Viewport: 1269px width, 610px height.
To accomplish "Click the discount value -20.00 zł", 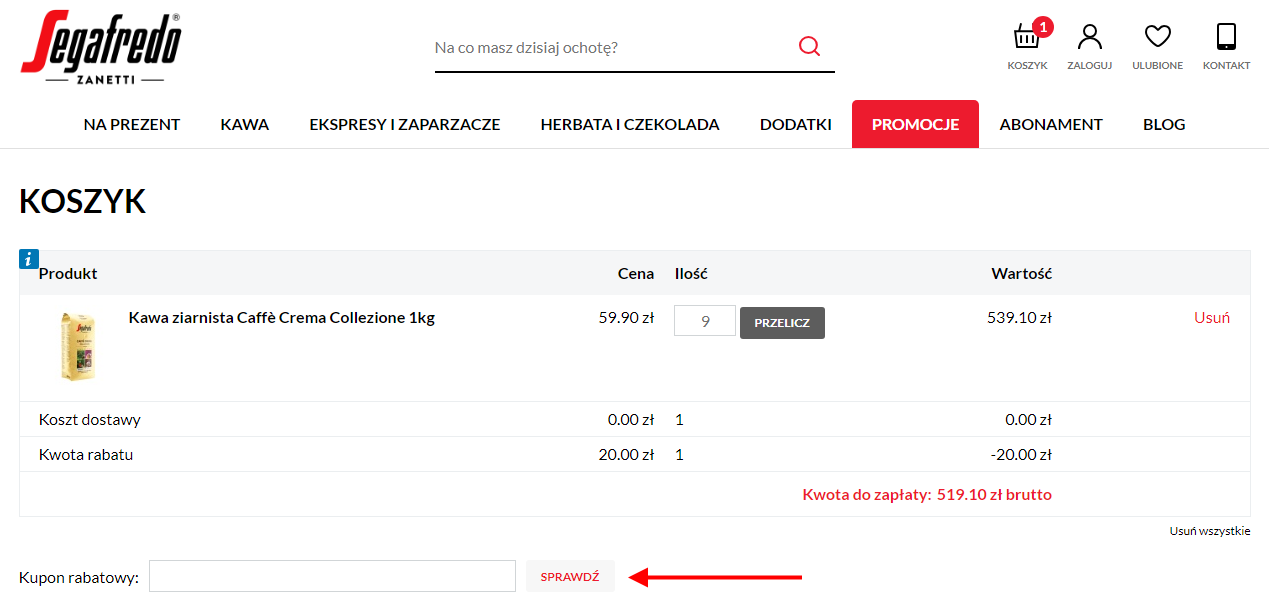I will coord(1021,455).
